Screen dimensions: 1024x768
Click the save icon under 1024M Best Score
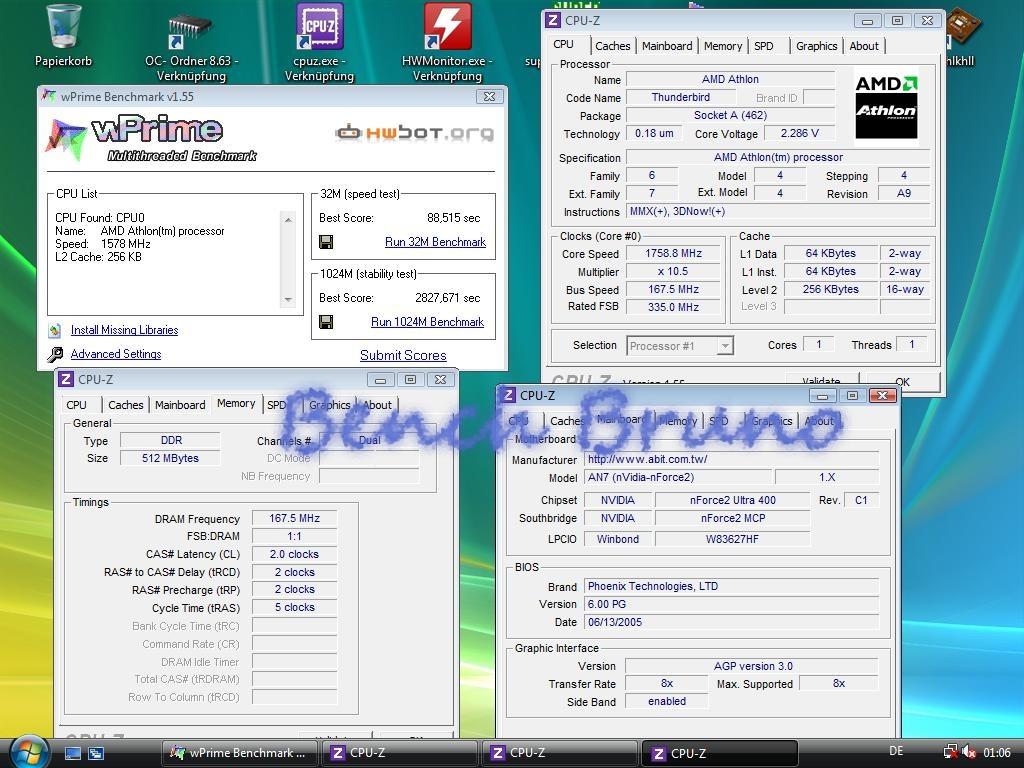pos(326,322)
